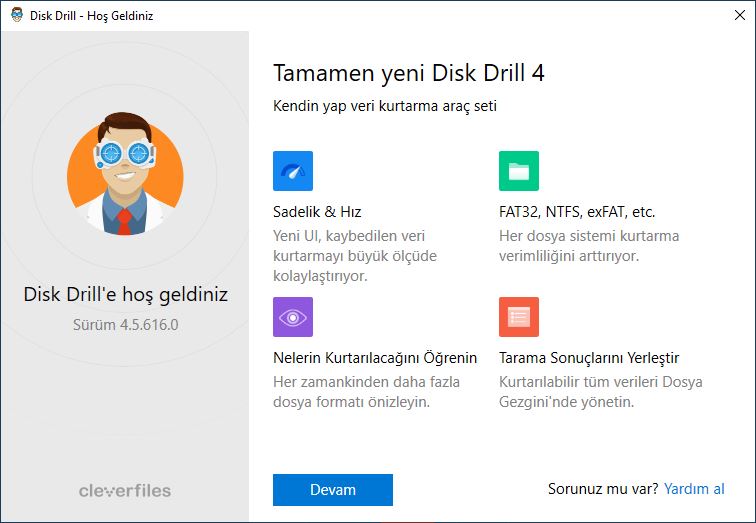Click the 'FAT32, NTFS, exFAT, etc.' title
The image size is (756, 523).
click(577, 212)
